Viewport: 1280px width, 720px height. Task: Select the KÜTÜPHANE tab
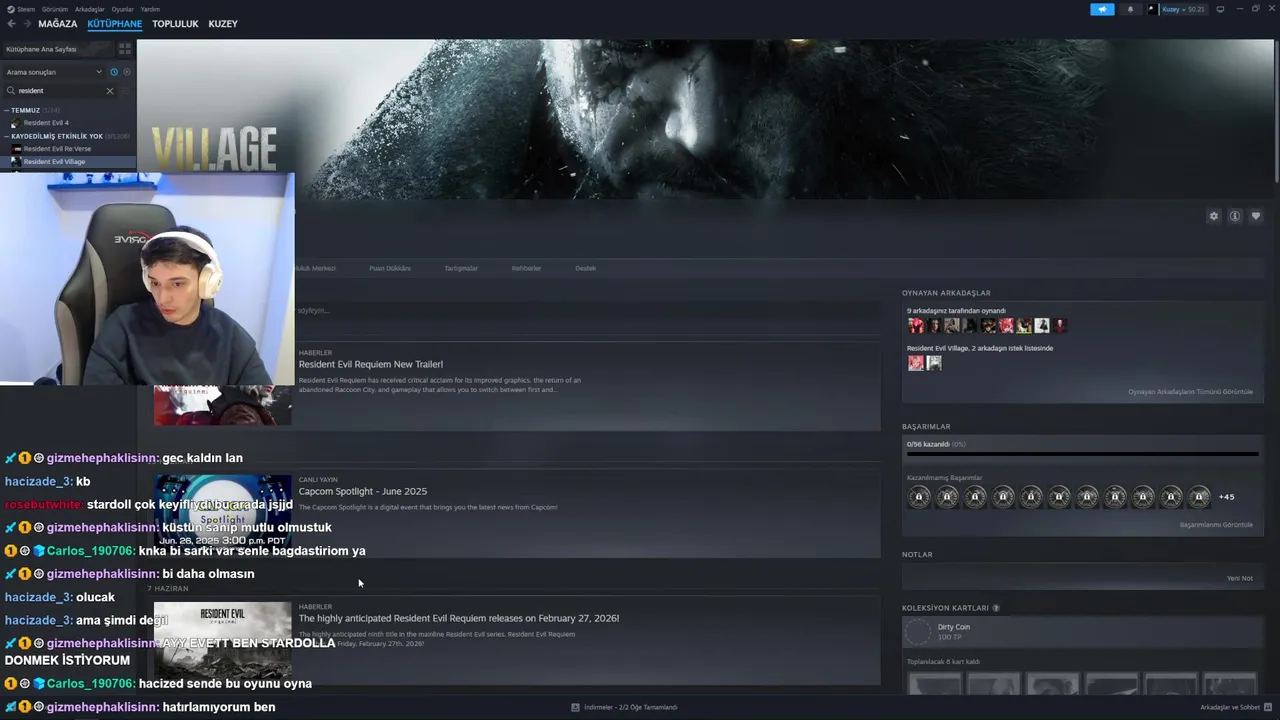tap(114, 24)
